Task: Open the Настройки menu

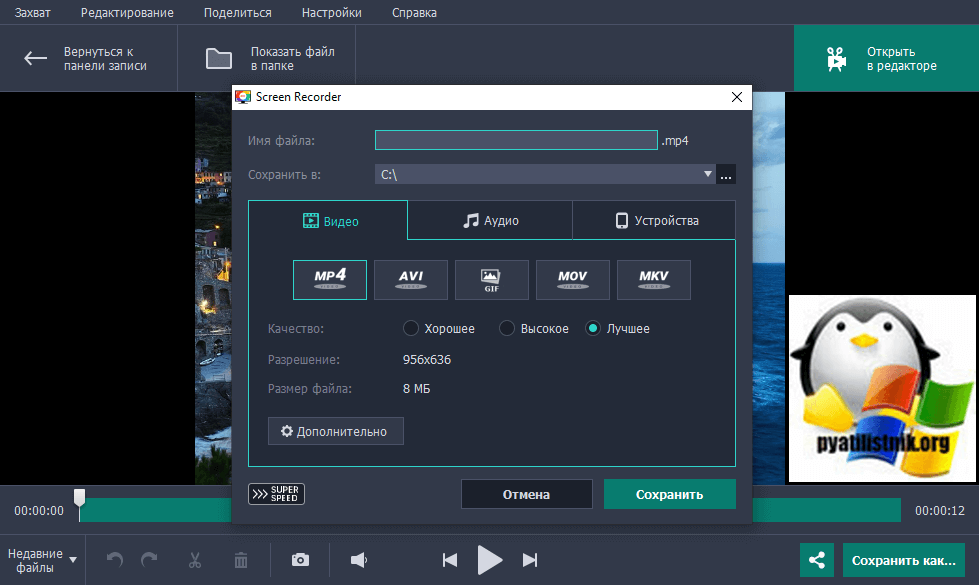Action: click(x=333, y=12)
